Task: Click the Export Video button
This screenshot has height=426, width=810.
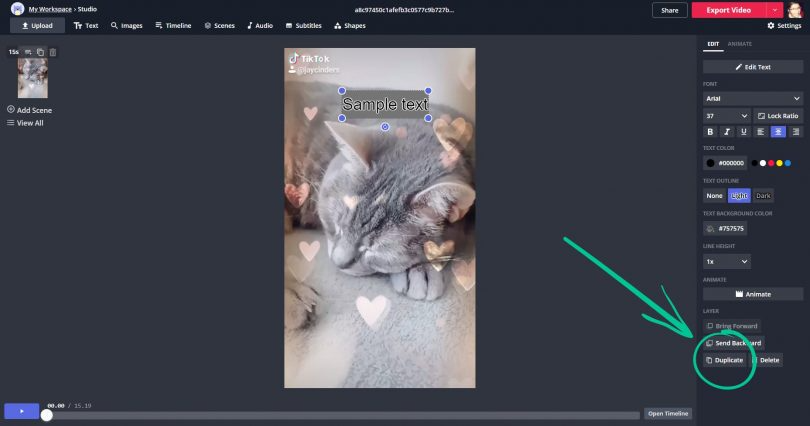Action: 727,9
